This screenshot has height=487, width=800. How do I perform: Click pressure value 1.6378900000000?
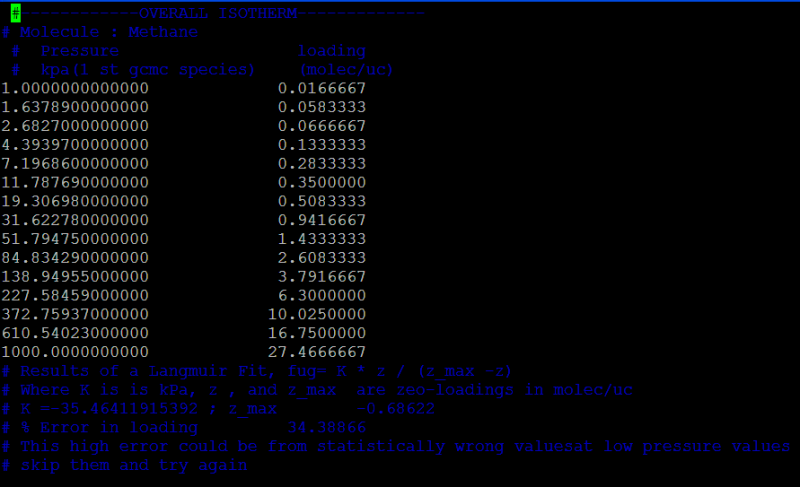click(75, 107)
